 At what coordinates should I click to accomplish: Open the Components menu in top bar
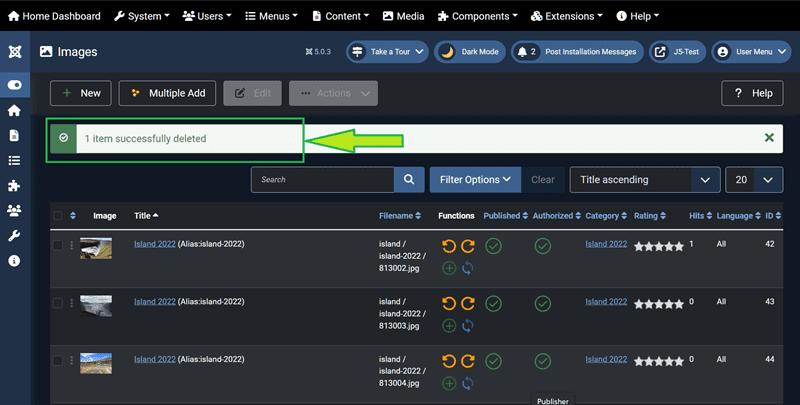tap(472, 16)
